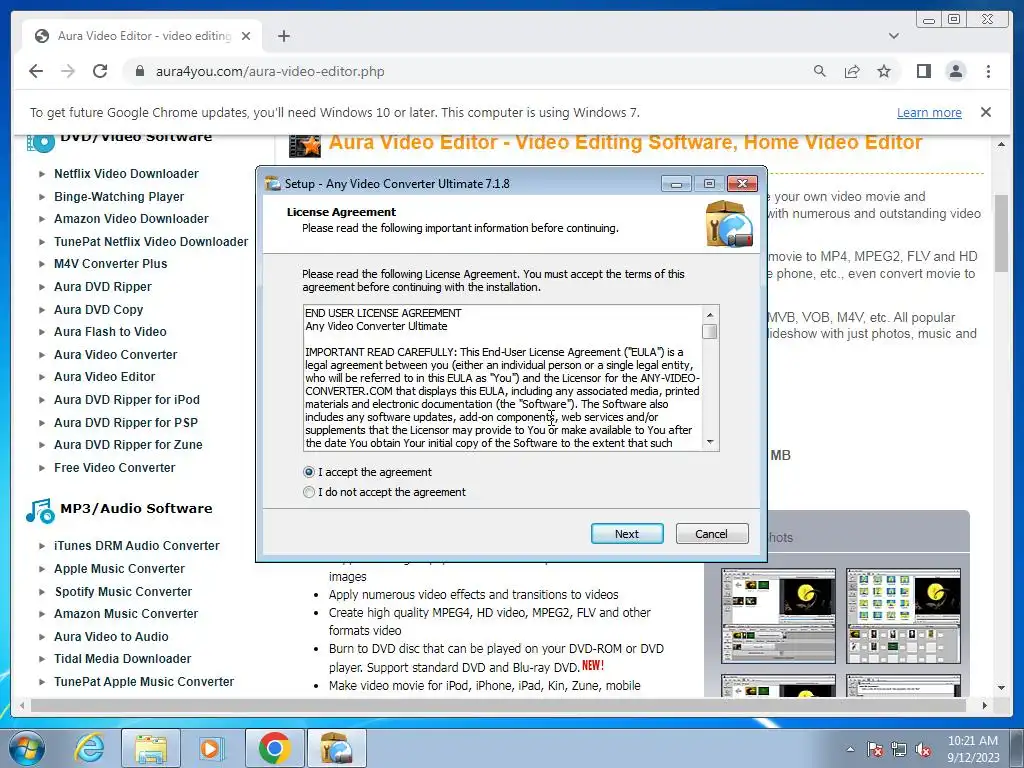This screenshot has height=768, width=1024.
Task: Open Aura Video Converter link
Action: [116, 355]
